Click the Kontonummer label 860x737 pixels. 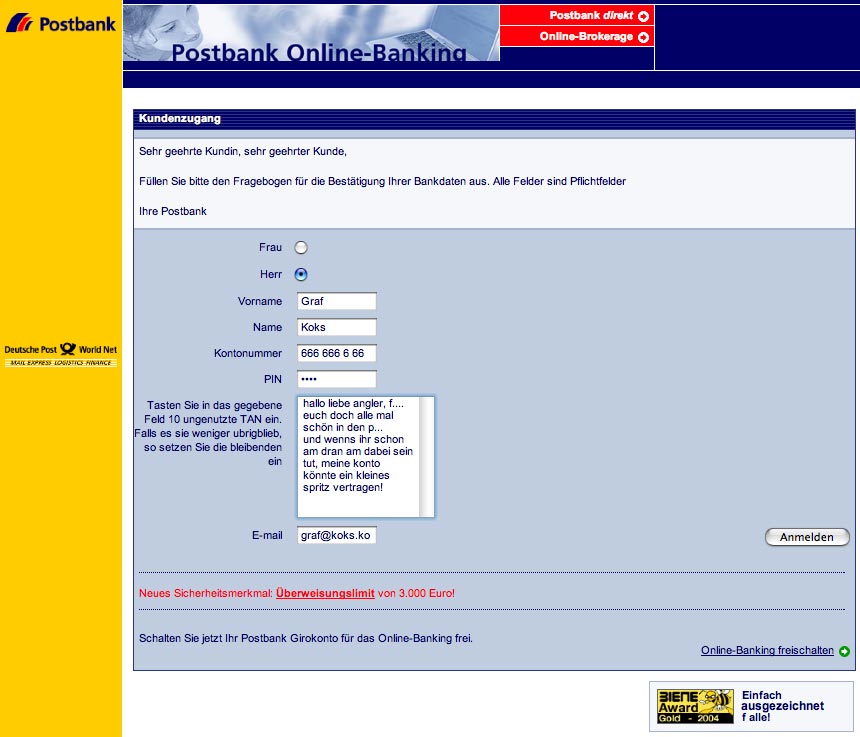[248, 353]
